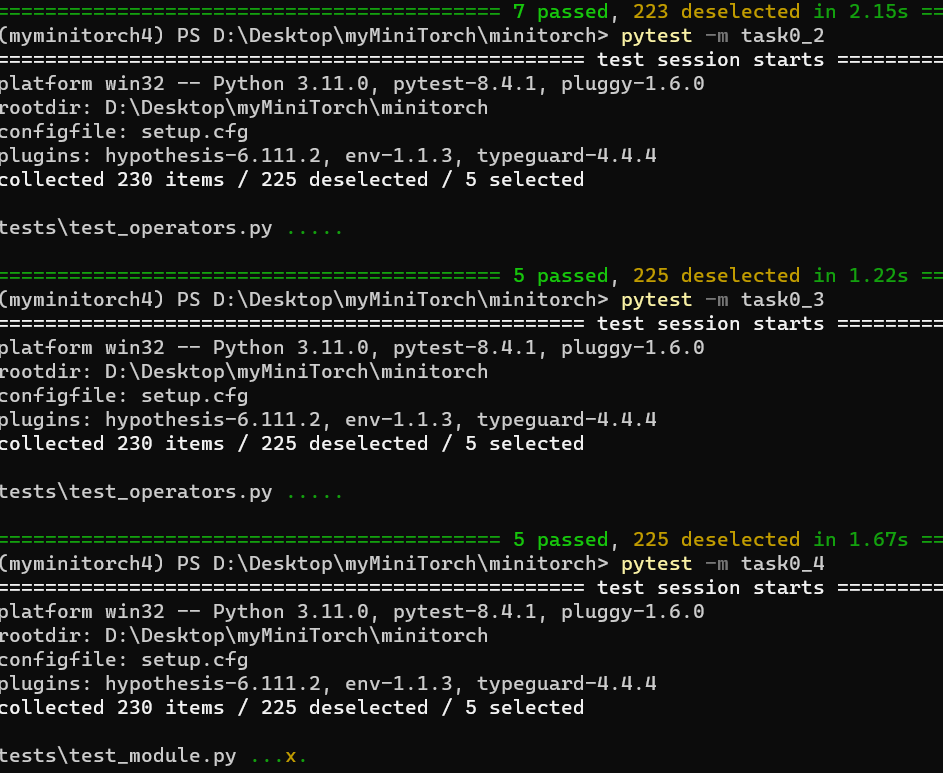Click the '225 deselected in 1.67s' summary text
Viewport: 943px width, 773px height.
(x=770, y=540)
